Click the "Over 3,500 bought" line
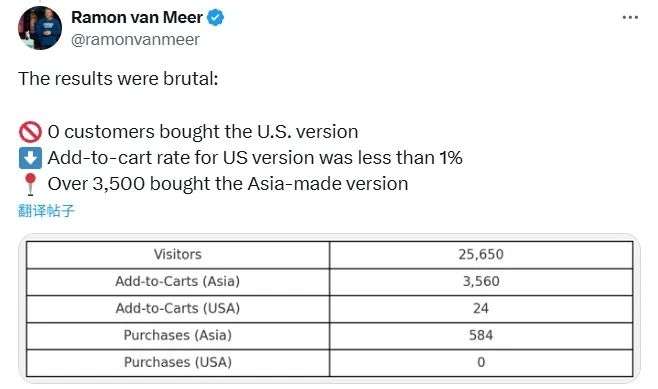Viewport: 658px width, 389px height. coord(228,184)
